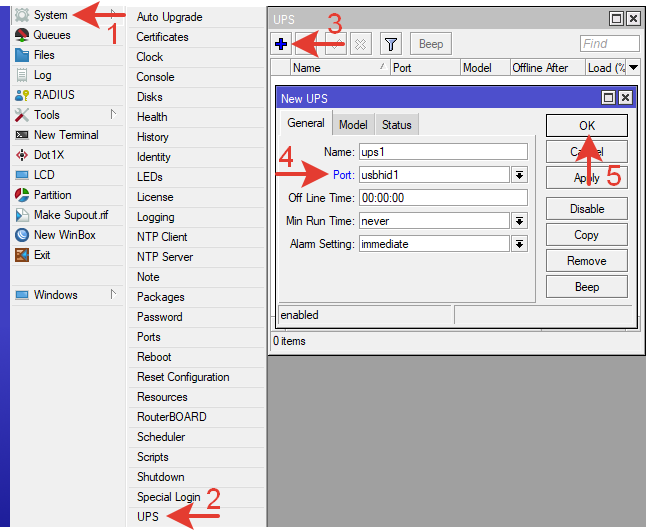The height and width of the screenshot is (530, 646).
Task: Click the Remove button
Action: (x=587, y=261)
